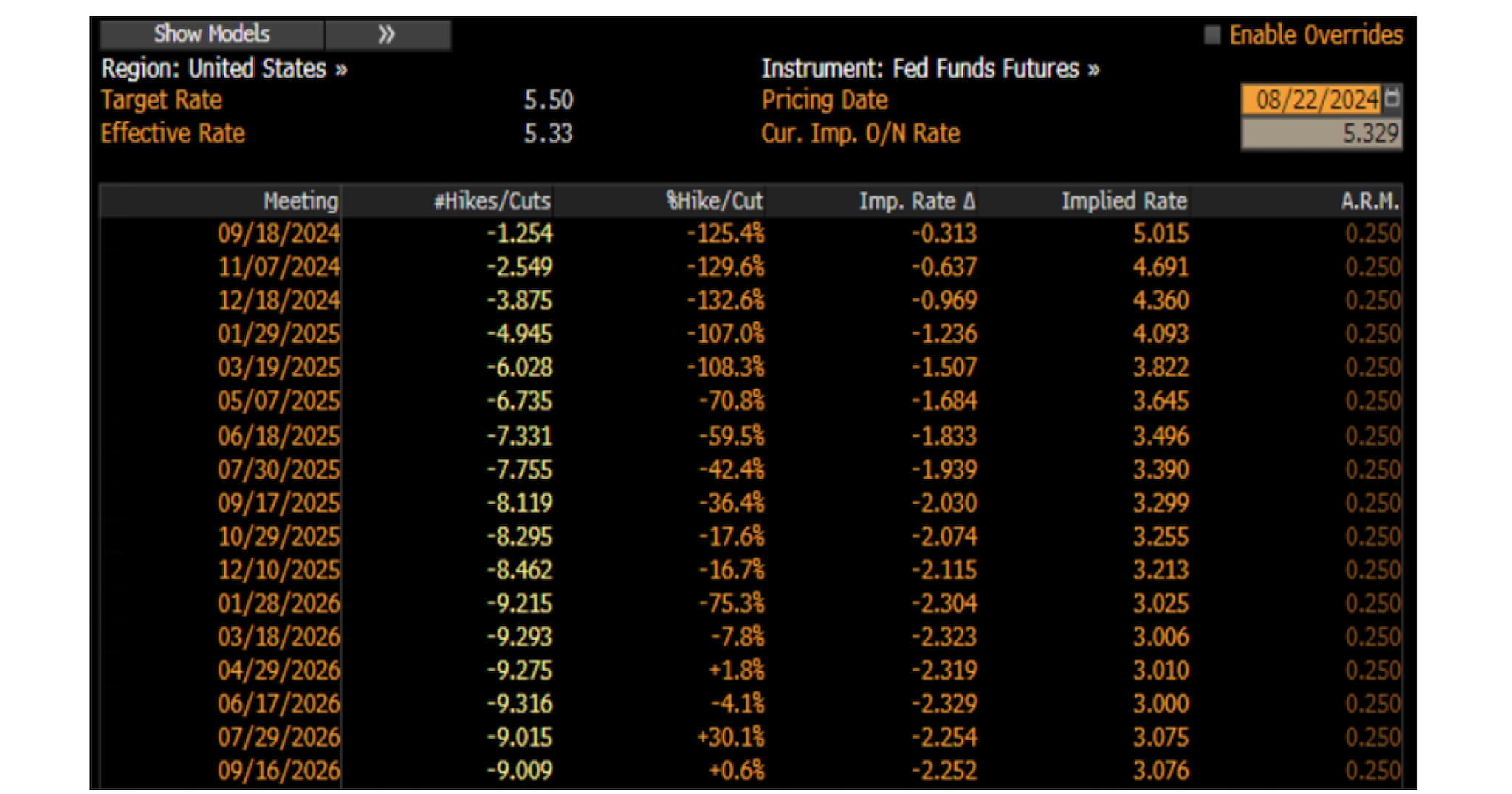Click the Meeting column header

299,201
